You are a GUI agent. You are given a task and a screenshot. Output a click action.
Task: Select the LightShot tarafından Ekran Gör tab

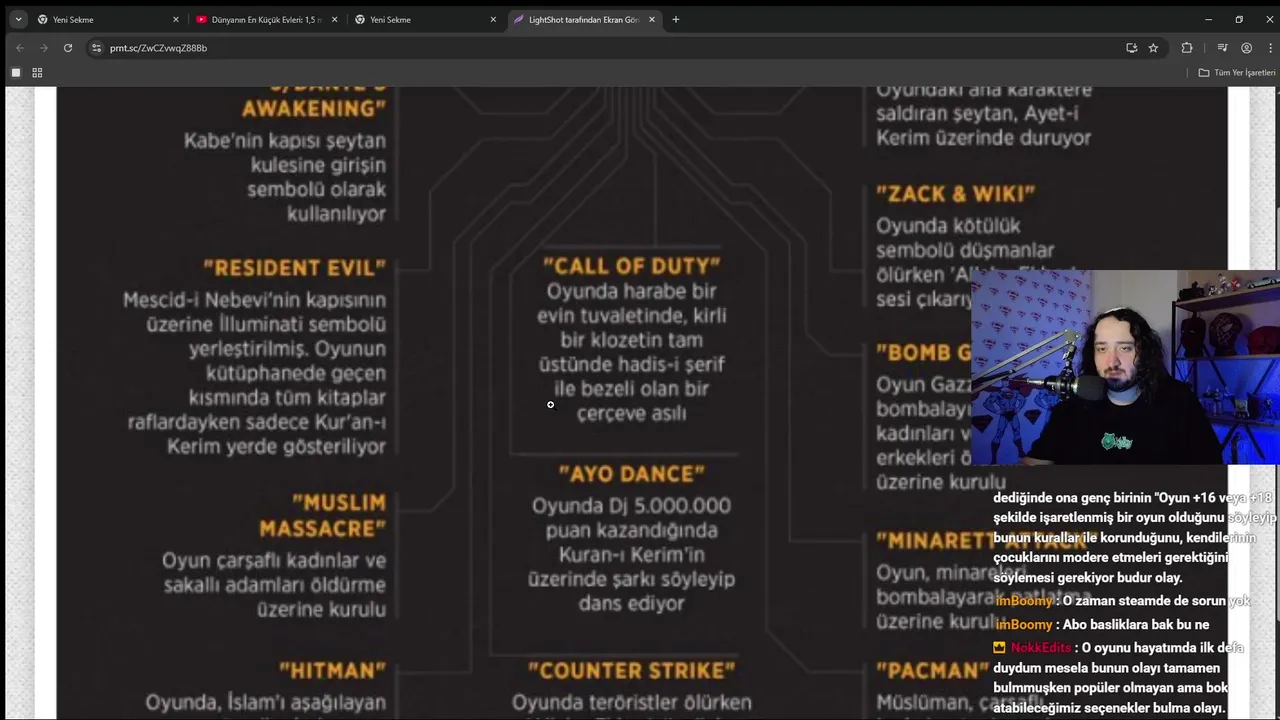click(x=584, y=19)
